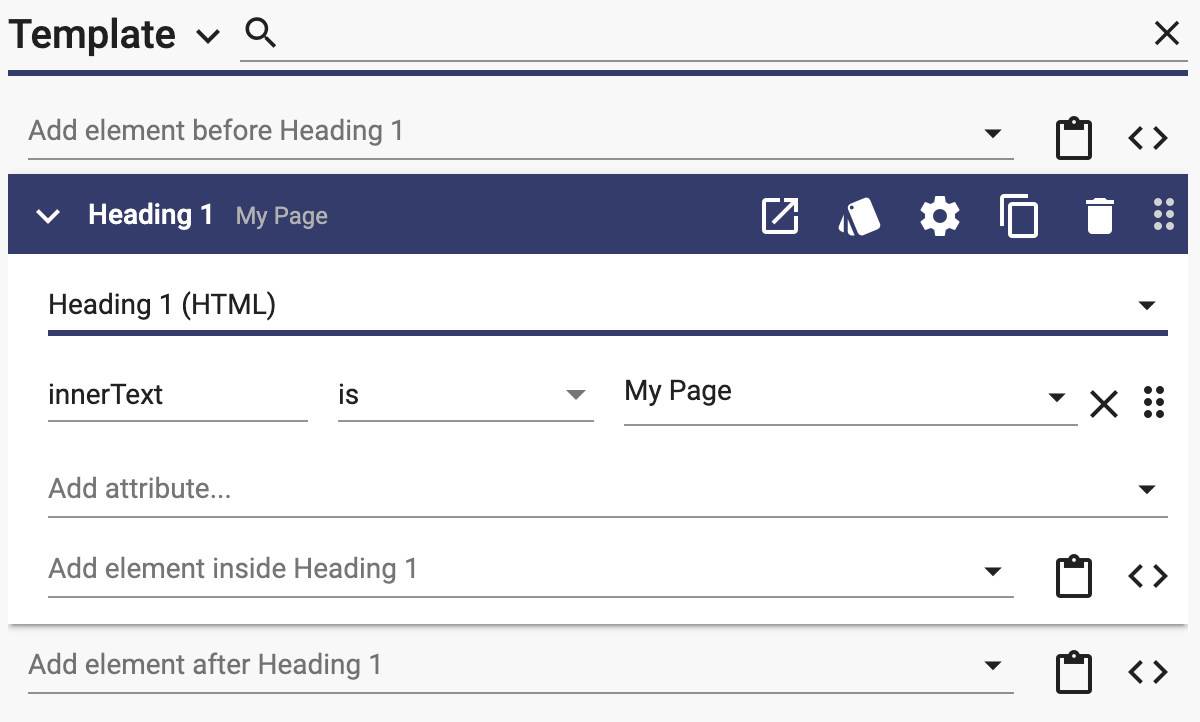
Task: Open Heading 1 element in new window
Action: tap(780, 216)
